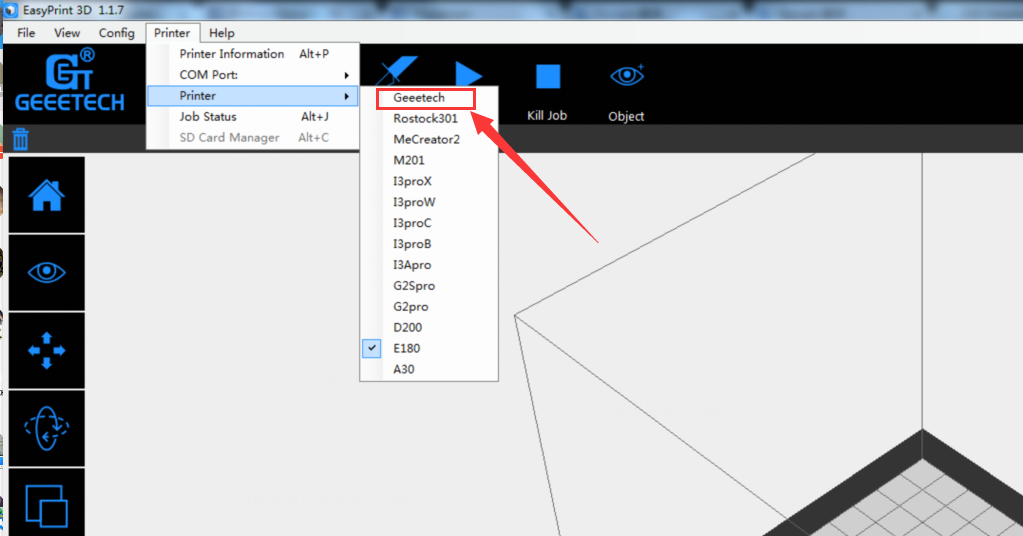Click the Geeetech logo

(x=70, y=82)
